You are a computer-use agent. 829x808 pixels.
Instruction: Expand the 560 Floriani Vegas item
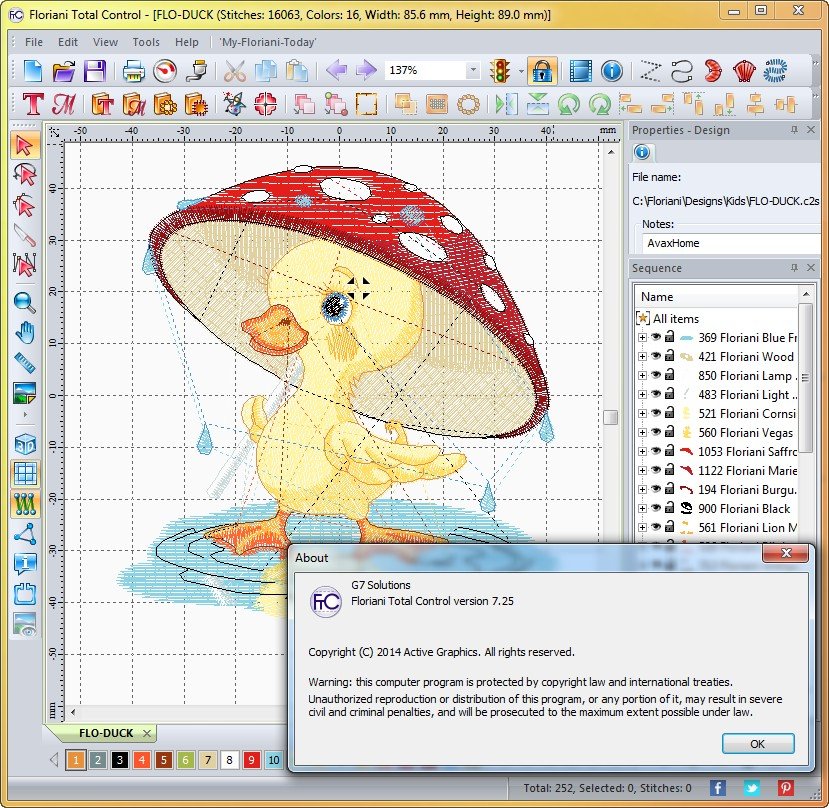point(642,433)
